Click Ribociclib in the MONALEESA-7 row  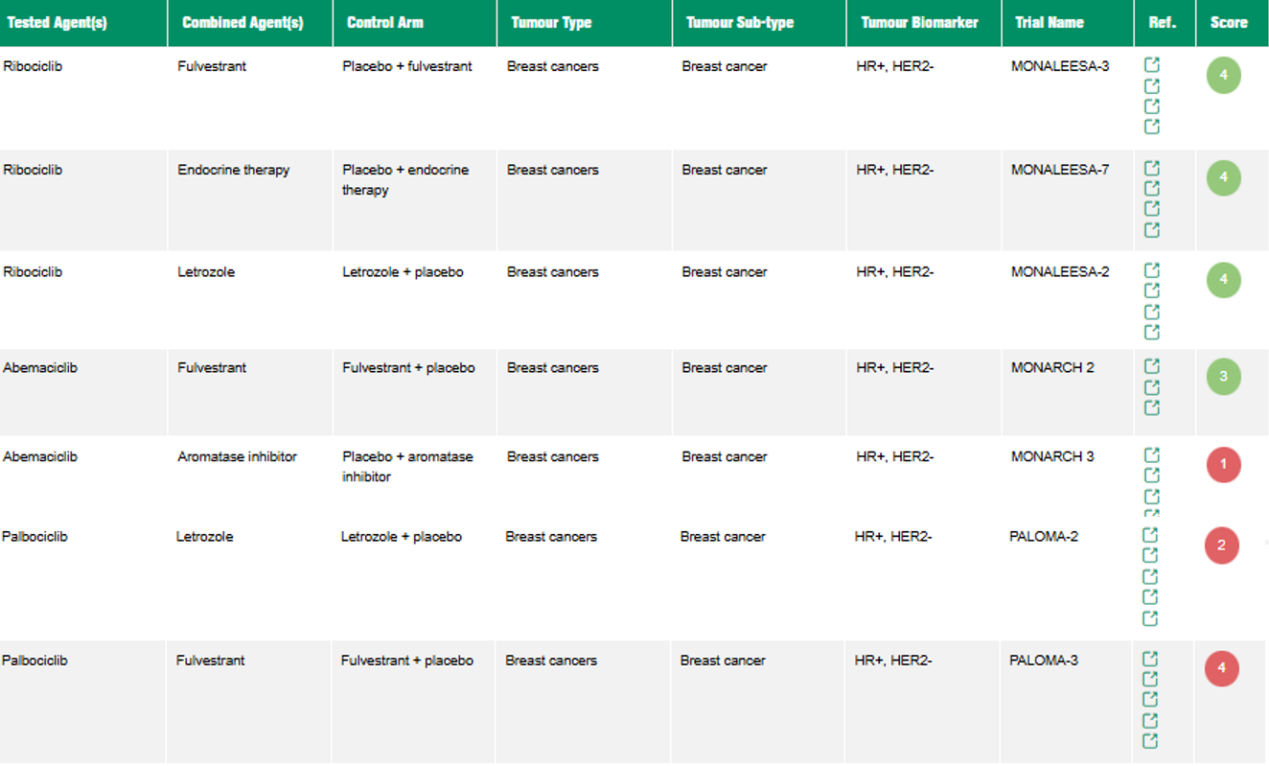tap(33, 170)
